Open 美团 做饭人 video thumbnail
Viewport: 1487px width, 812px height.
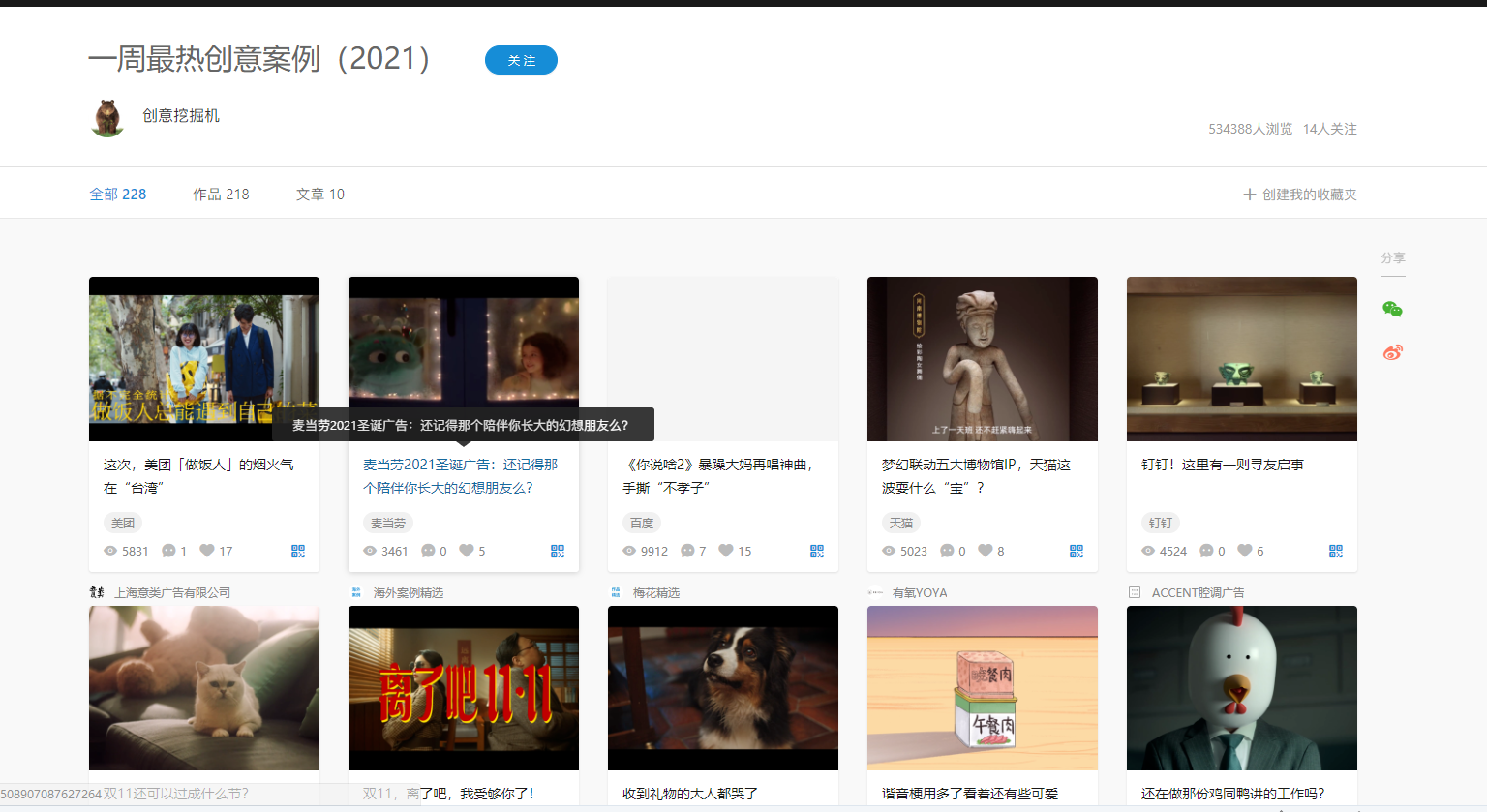tap(204, 359)
